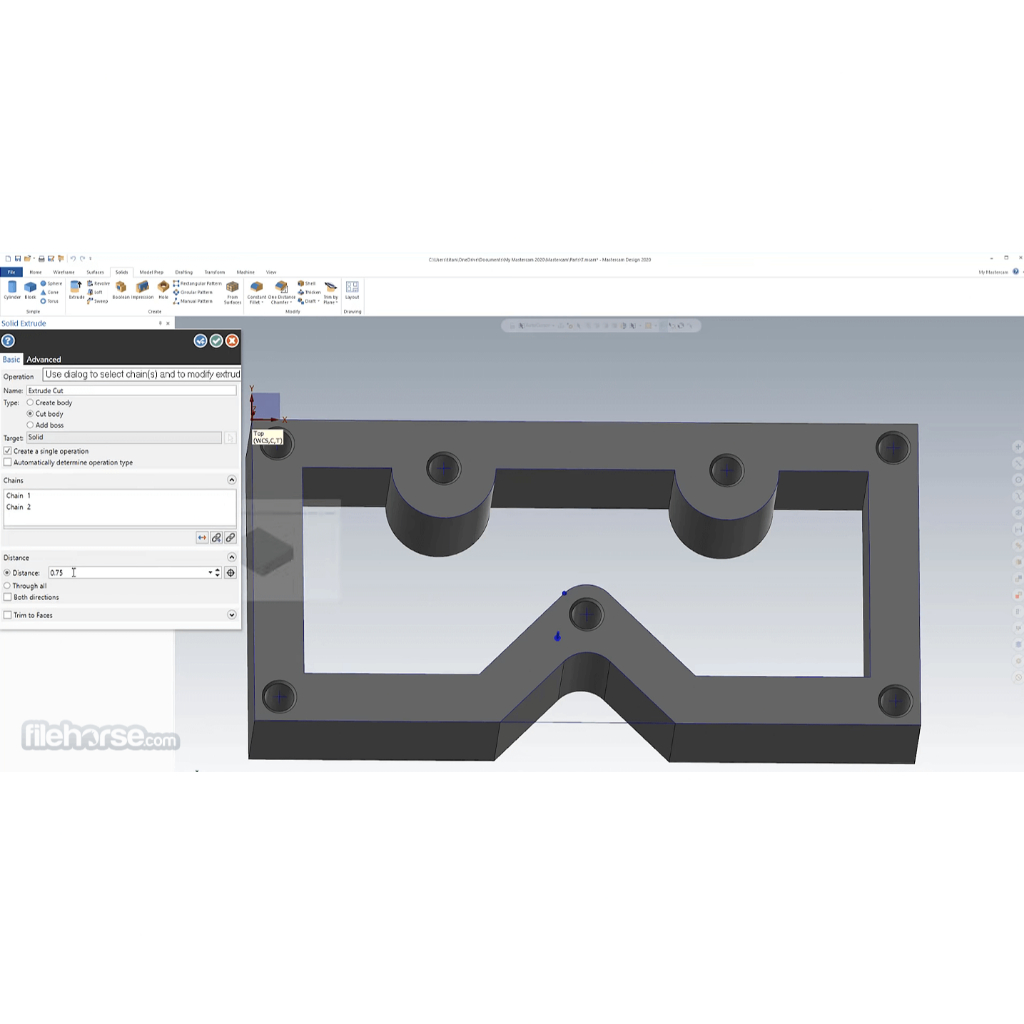The height and width of the screenshot is (1024, 1024).
Task: Select Through all radio button
Action: 7,586
